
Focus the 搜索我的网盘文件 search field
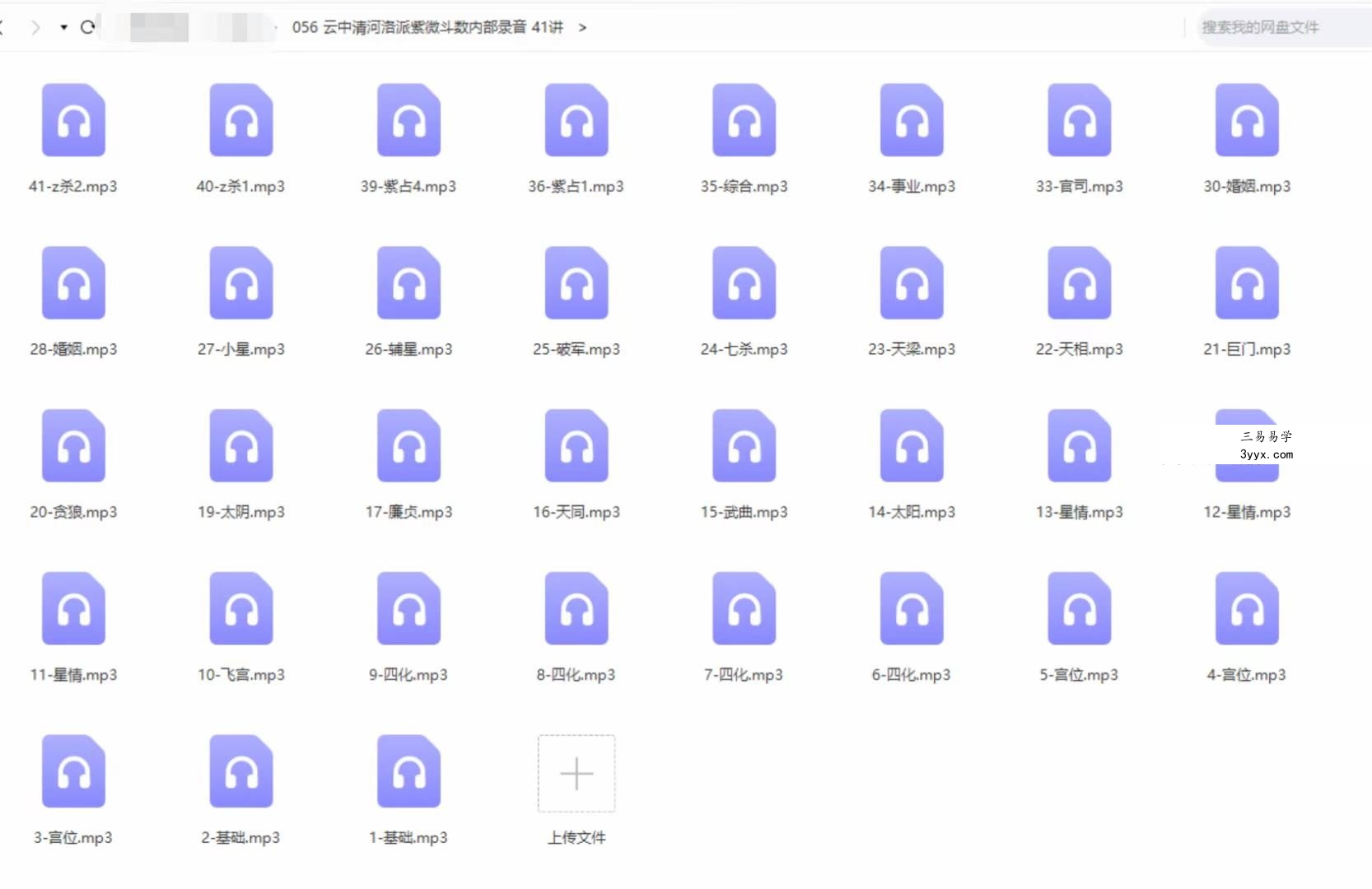[x=1283, y=27]
